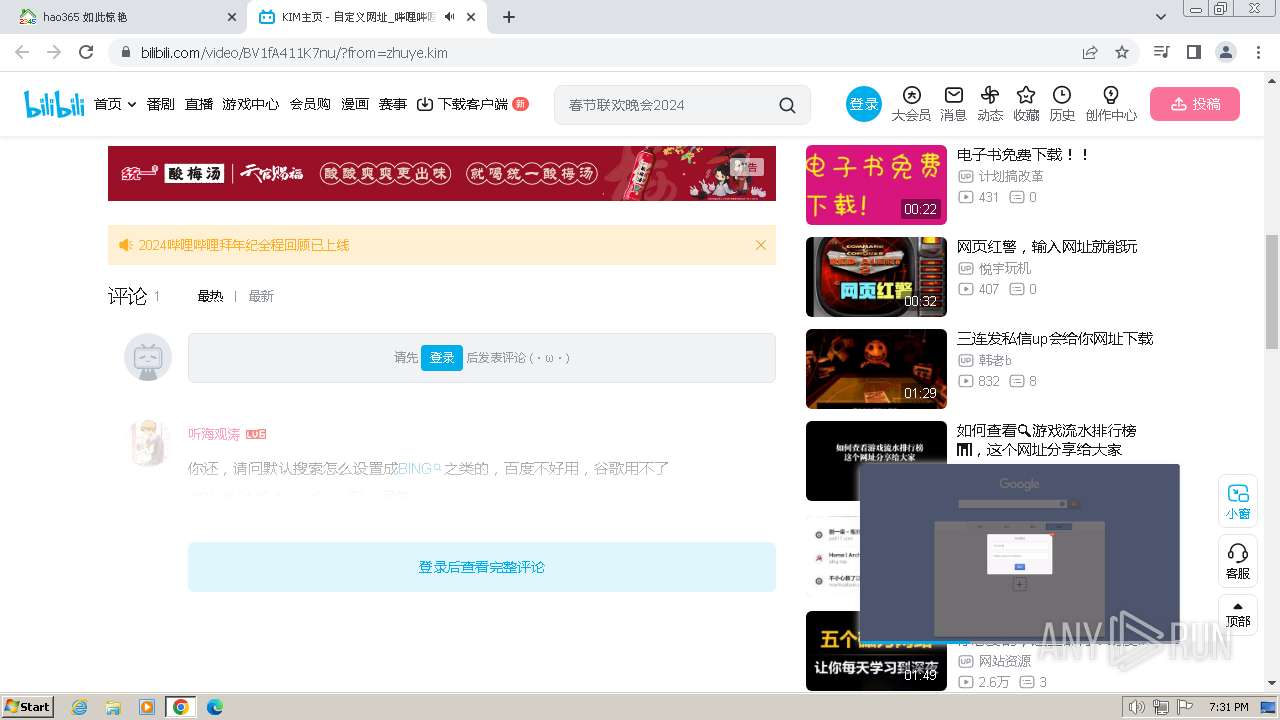This screenshot has height=720, width=1280.
Task: Click commenter 听海观涛 avatar
Action: point(148,442)
